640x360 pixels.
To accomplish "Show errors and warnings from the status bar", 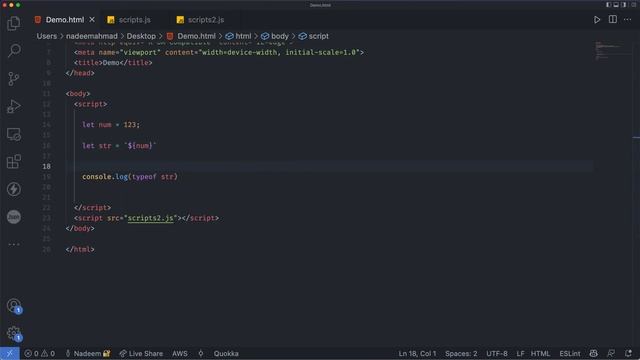I will 40,353.
